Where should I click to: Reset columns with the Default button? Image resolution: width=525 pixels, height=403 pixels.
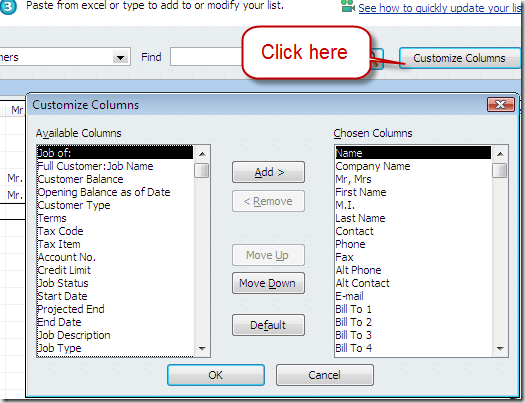pyautogui.click(x=269, y=325)
